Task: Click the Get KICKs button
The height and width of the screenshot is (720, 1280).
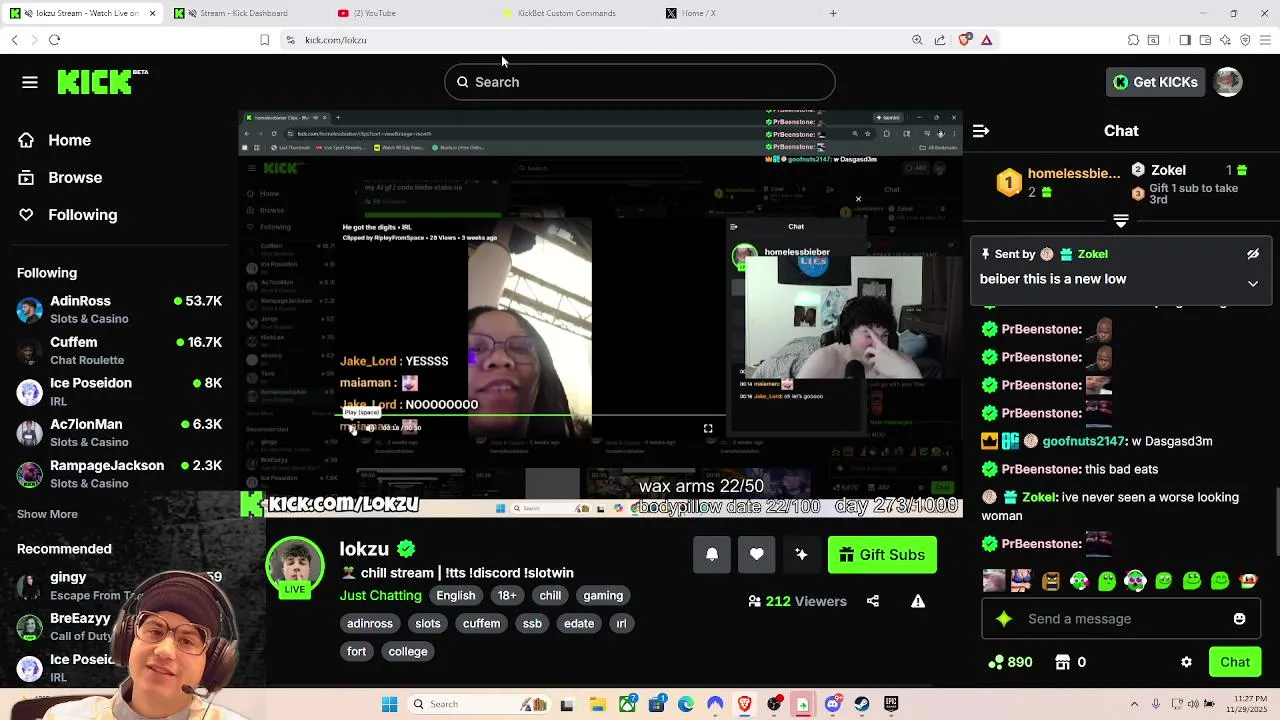Action: tap(1155, 82)
